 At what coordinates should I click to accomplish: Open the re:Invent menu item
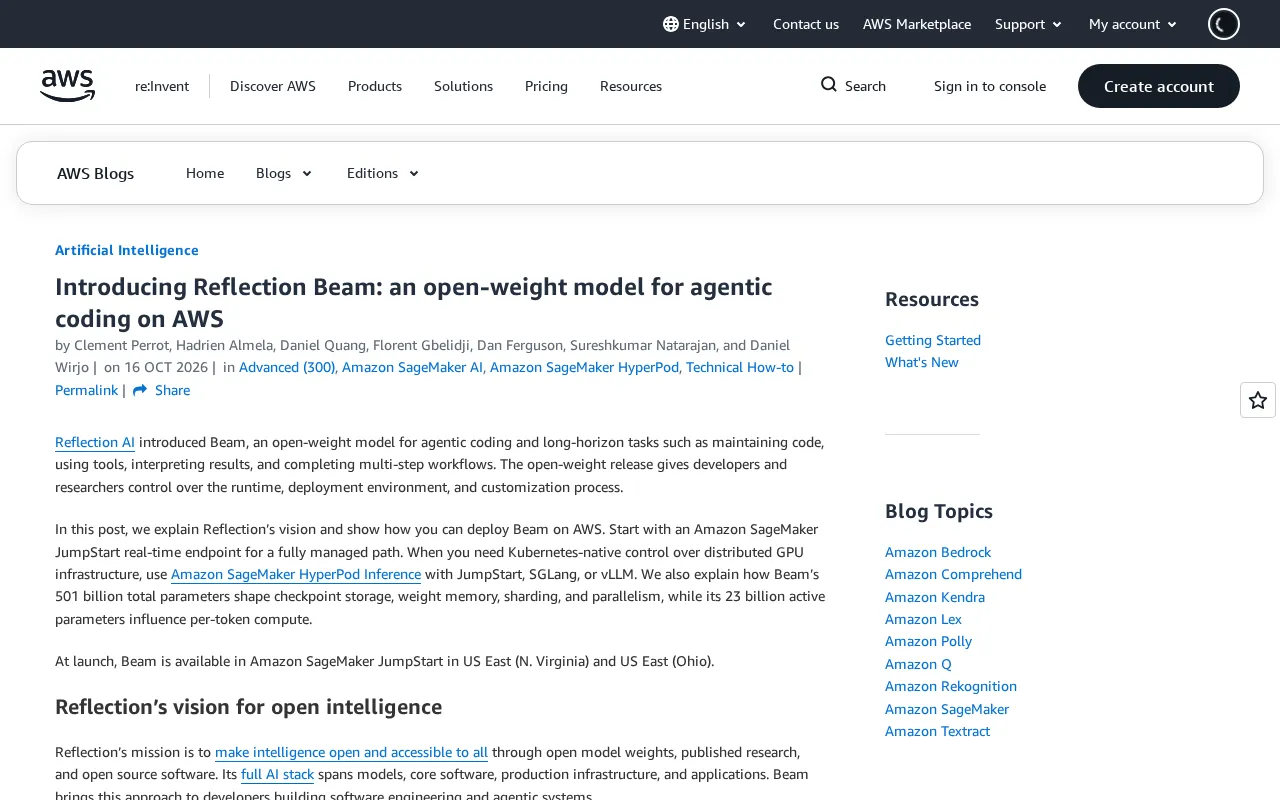162,86
